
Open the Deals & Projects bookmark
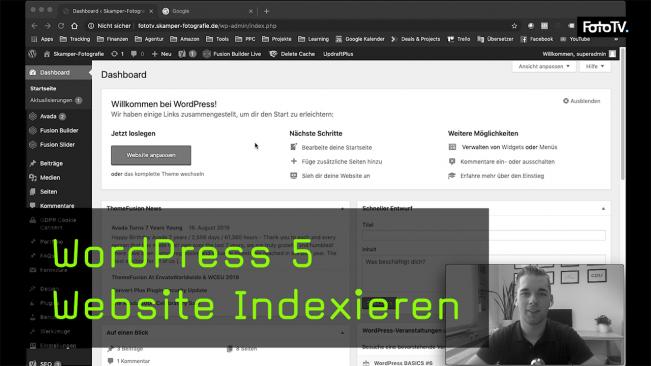point(416,39)
